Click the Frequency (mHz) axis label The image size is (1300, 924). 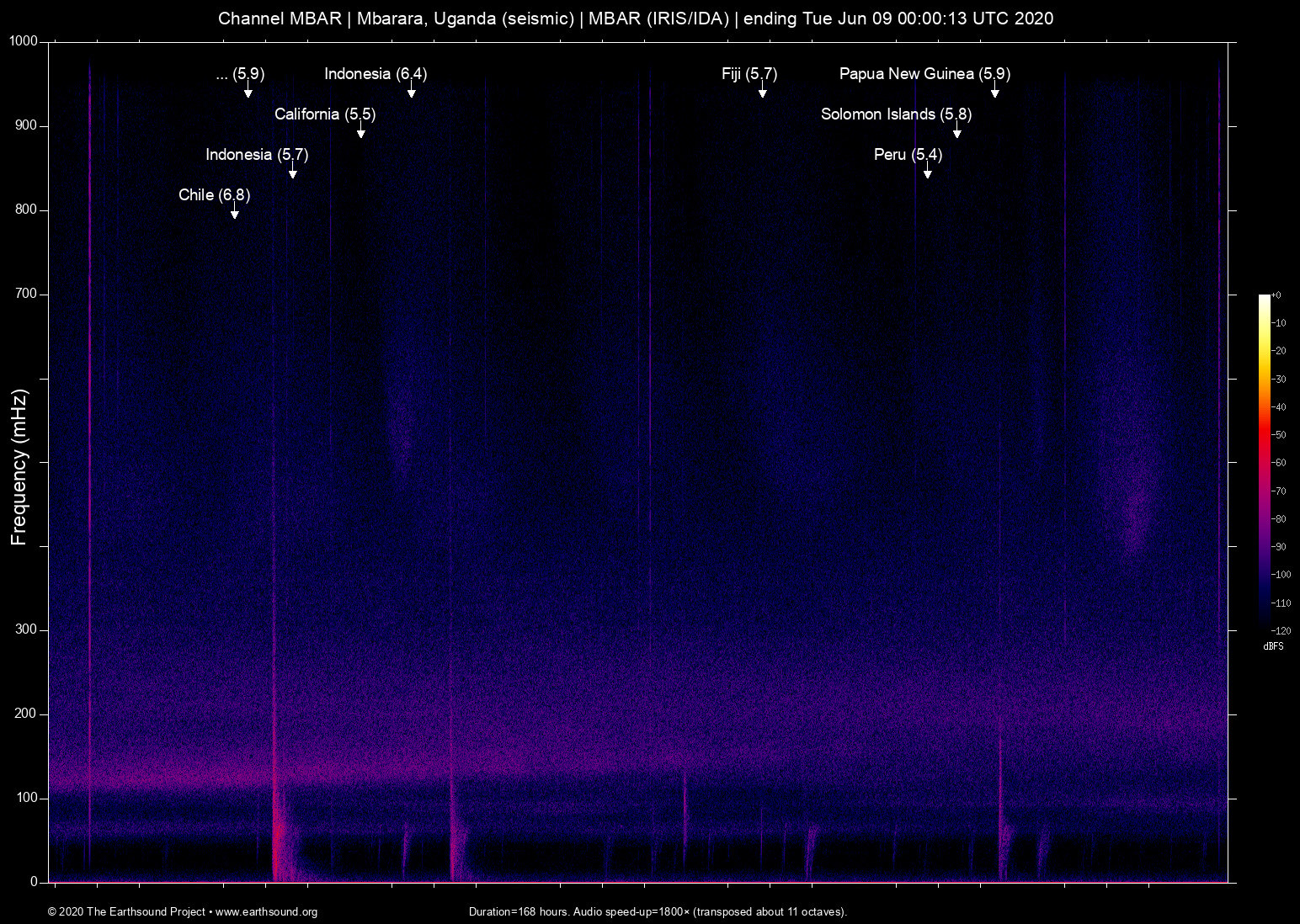click(18, 463)
